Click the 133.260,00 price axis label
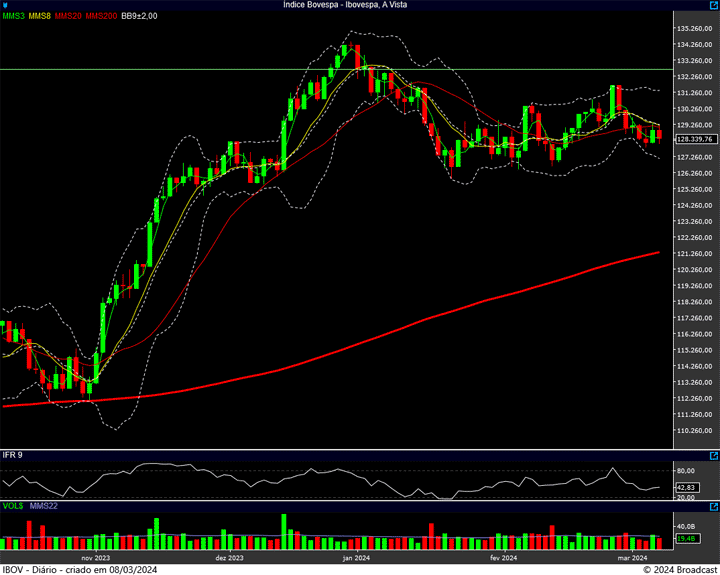 click(693, 60)
